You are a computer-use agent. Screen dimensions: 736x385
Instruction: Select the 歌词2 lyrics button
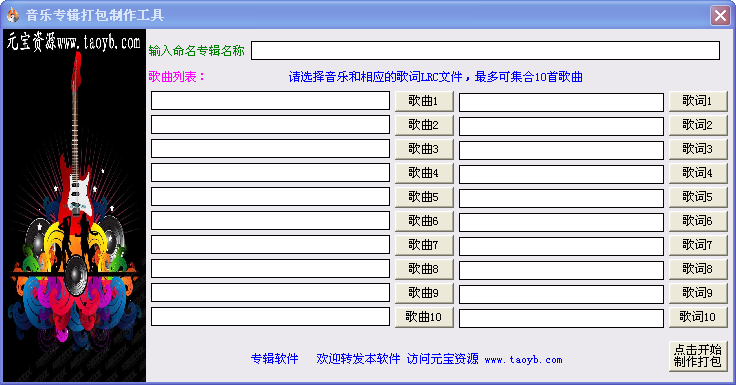coord(698,125)
